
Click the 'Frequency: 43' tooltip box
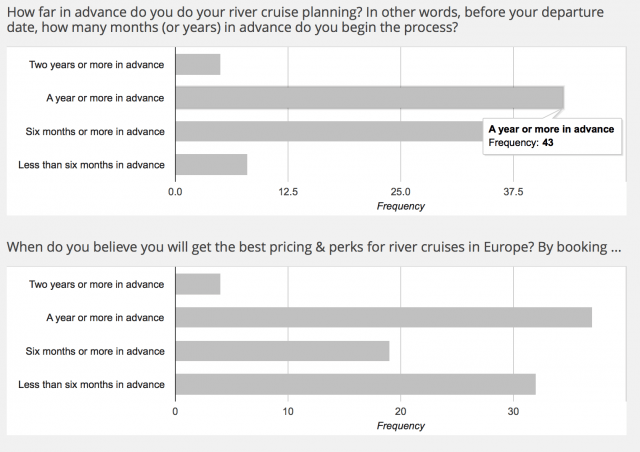pyautogui.click(x=552, y=136)
